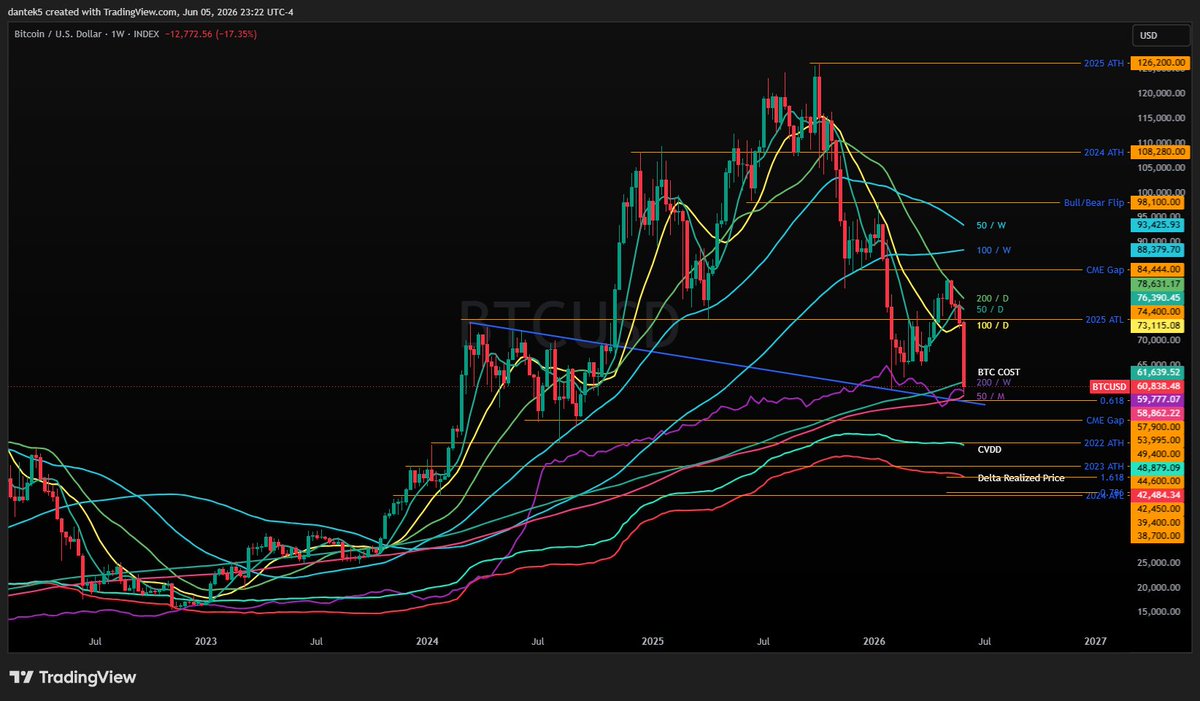Click the 61,639.52 price tag
Image resolution: width=1200 pixels, height=701 pixels.
pyautogui.click(x=1159, y=372)
